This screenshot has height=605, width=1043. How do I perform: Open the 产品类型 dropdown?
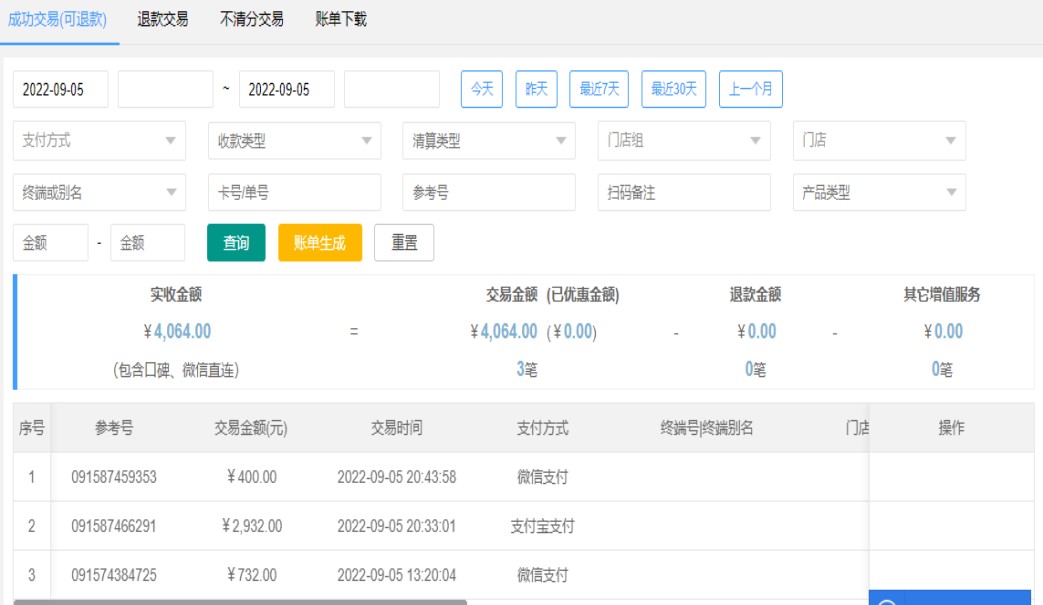[950, 193]
